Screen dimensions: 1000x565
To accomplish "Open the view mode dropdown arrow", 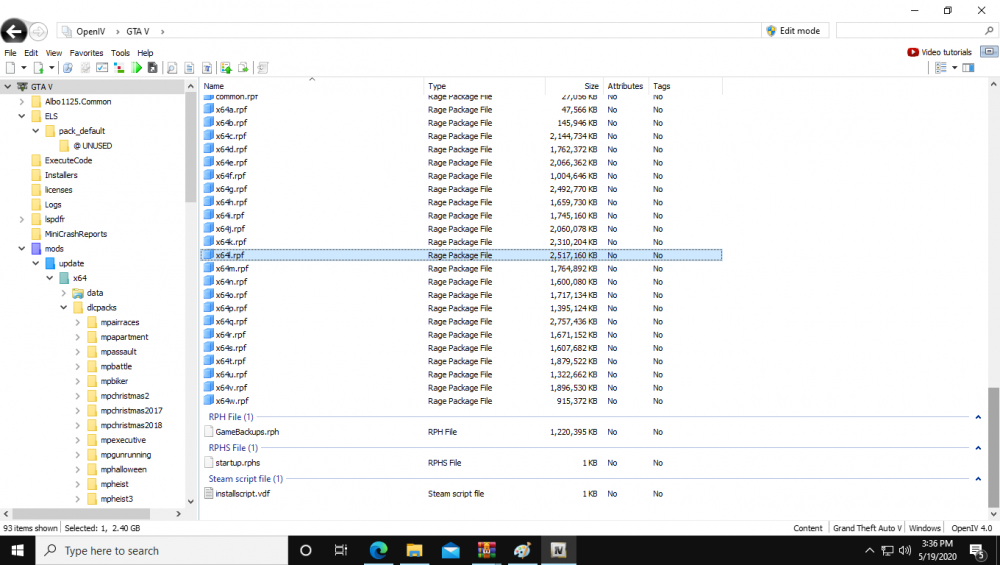I will pos(954,68).
